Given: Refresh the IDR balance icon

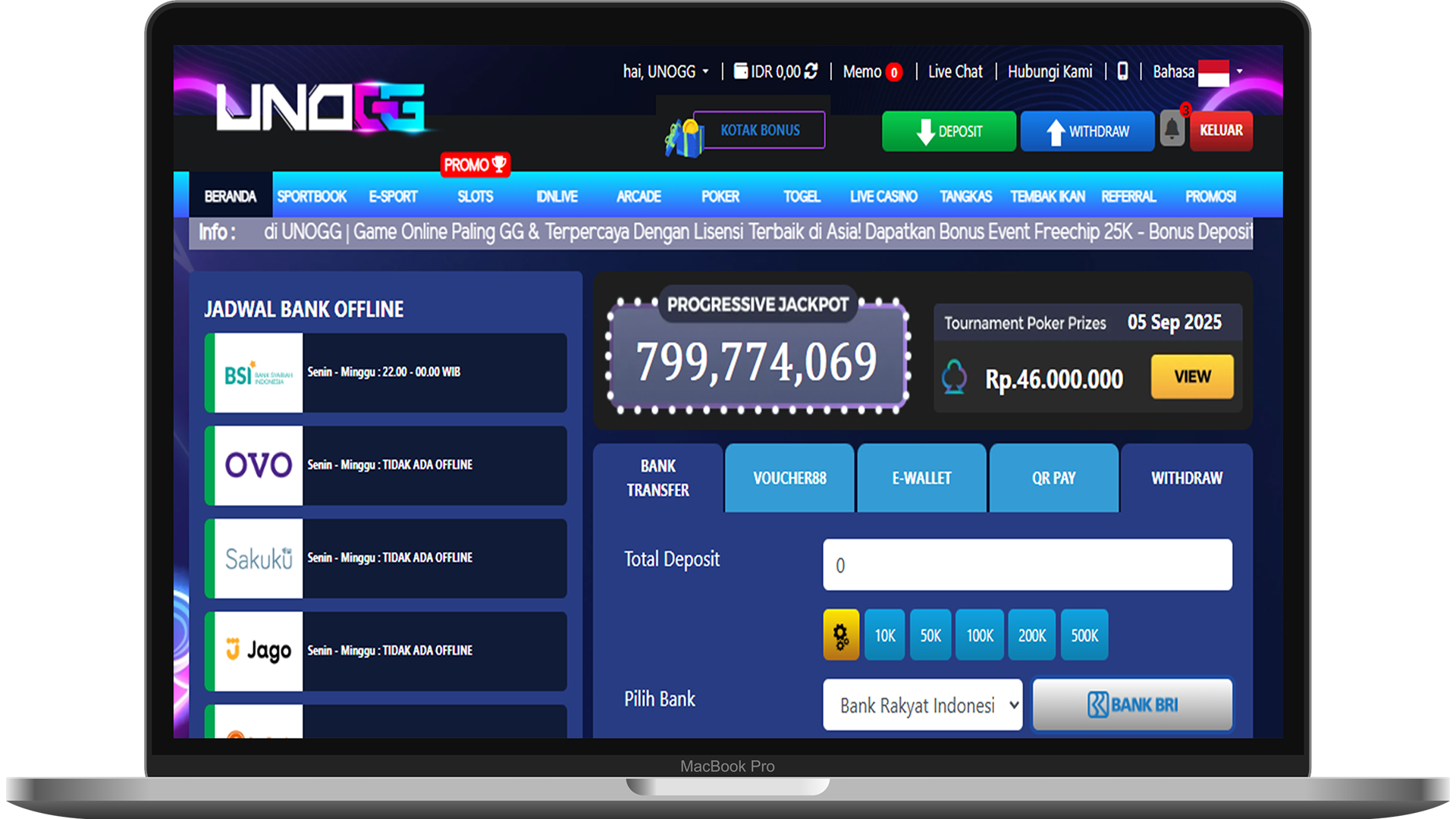Looking at the screenshot, I should click(811, 71).
